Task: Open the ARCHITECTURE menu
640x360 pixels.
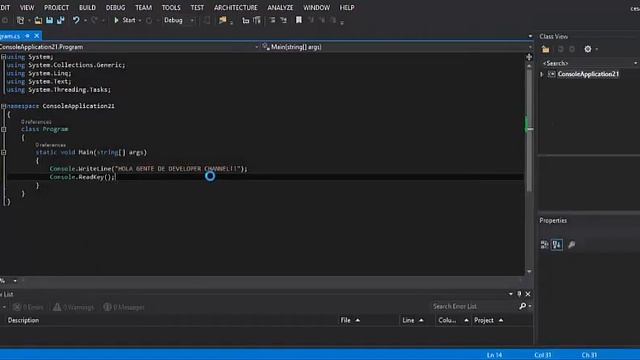Action: [236, 7]
